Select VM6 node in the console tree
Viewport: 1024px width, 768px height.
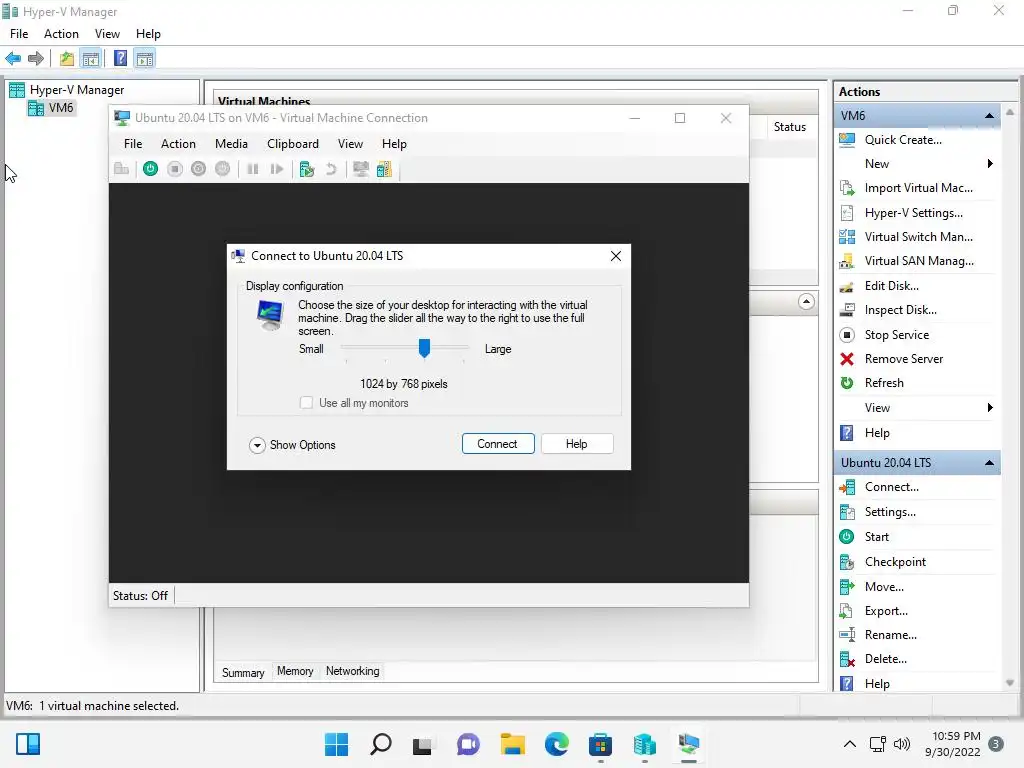pyautogui.click(x=52, y=108)
